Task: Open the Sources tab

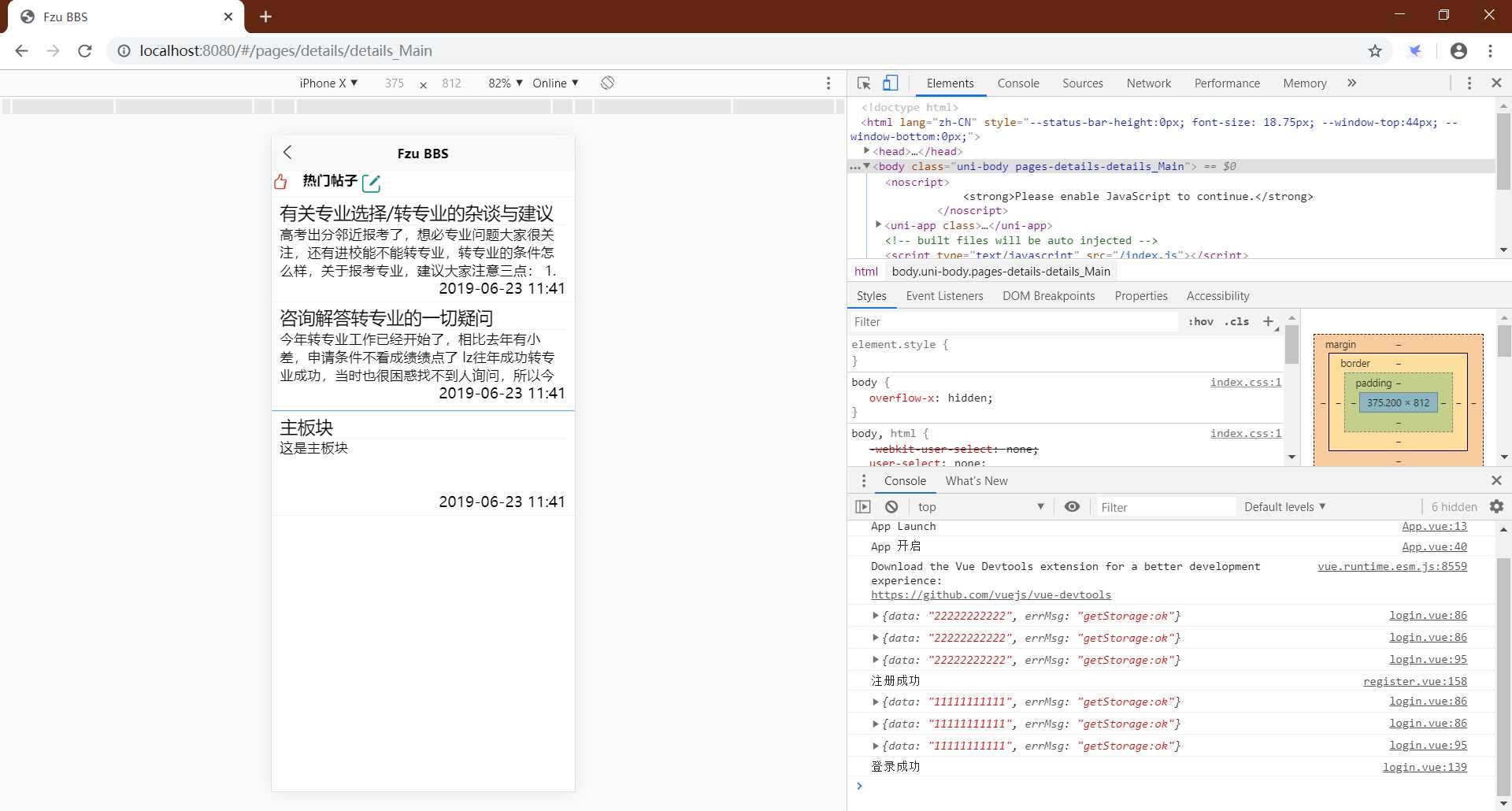Action: 1083,83
